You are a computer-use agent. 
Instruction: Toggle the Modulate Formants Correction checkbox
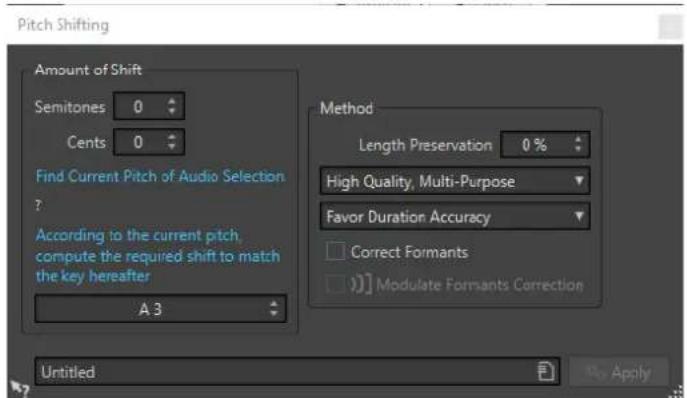[336, 284]
